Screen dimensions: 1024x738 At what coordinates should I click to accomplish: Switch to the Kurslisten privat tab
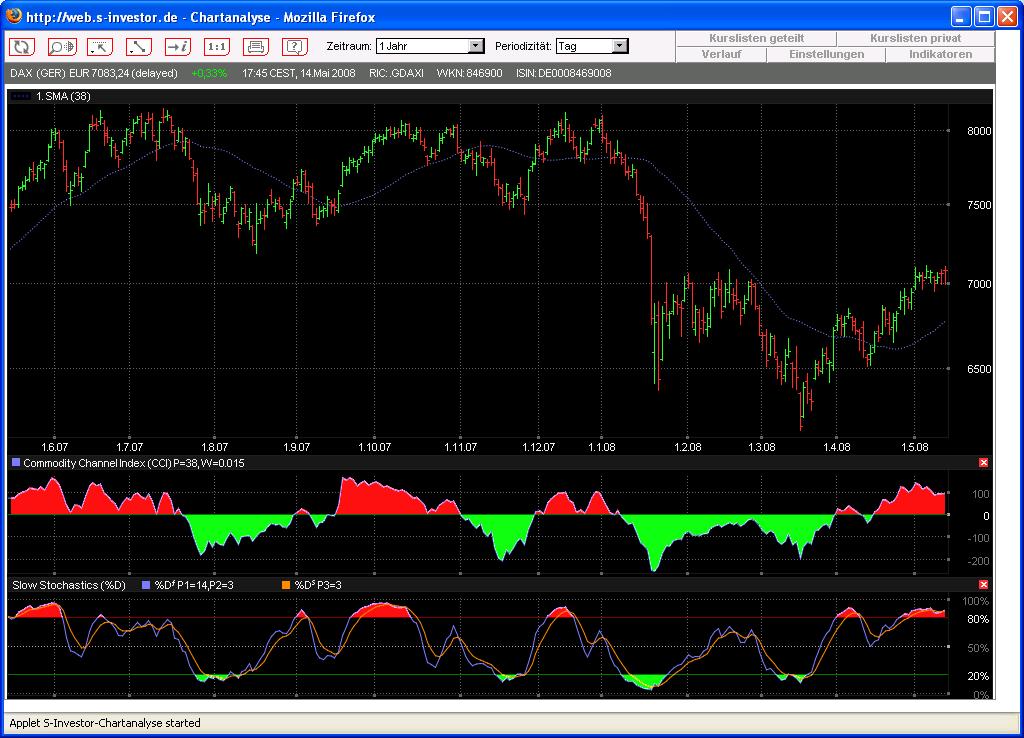click(x=916, y=38)
